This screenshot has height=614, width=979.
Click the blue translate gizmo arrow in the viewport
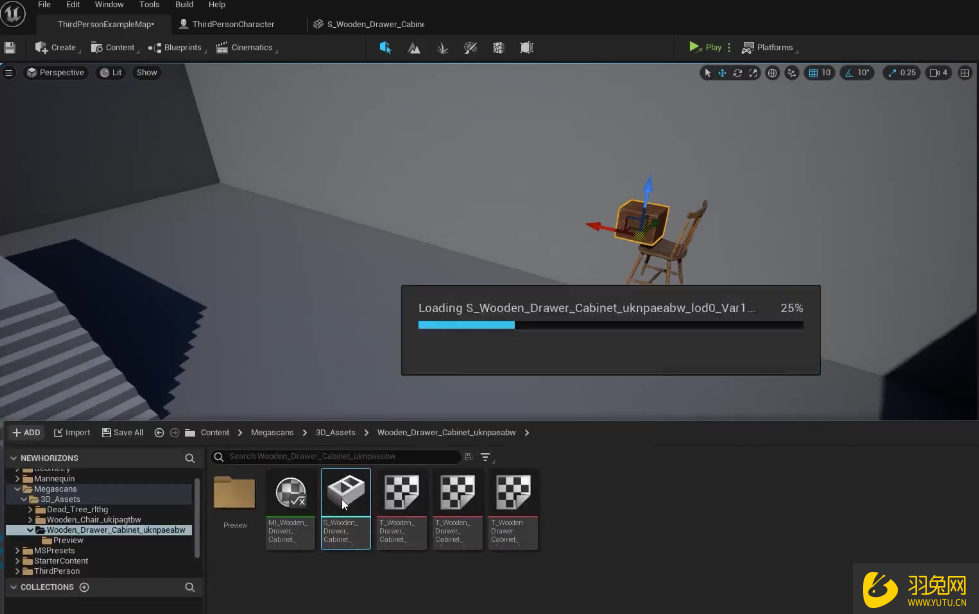pyautogui.click(x=647, y=189)
